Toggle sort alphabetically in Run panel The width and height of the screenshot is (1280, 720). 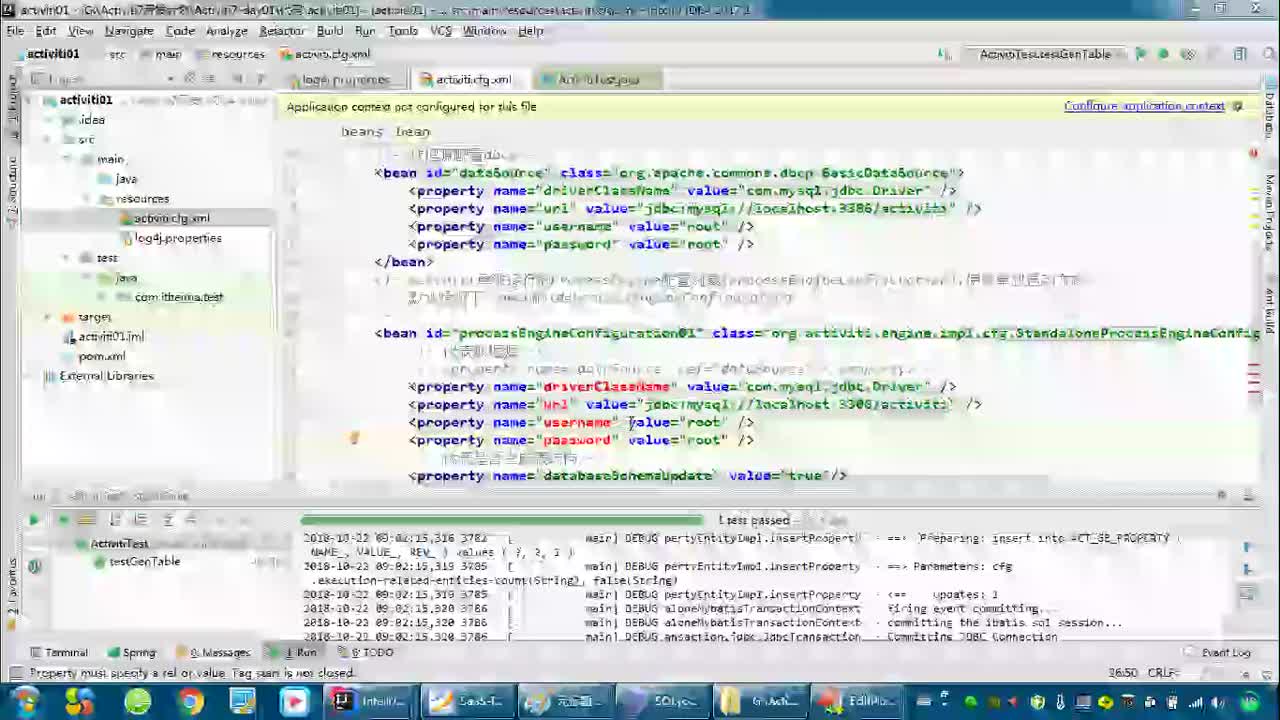(115, 520)
